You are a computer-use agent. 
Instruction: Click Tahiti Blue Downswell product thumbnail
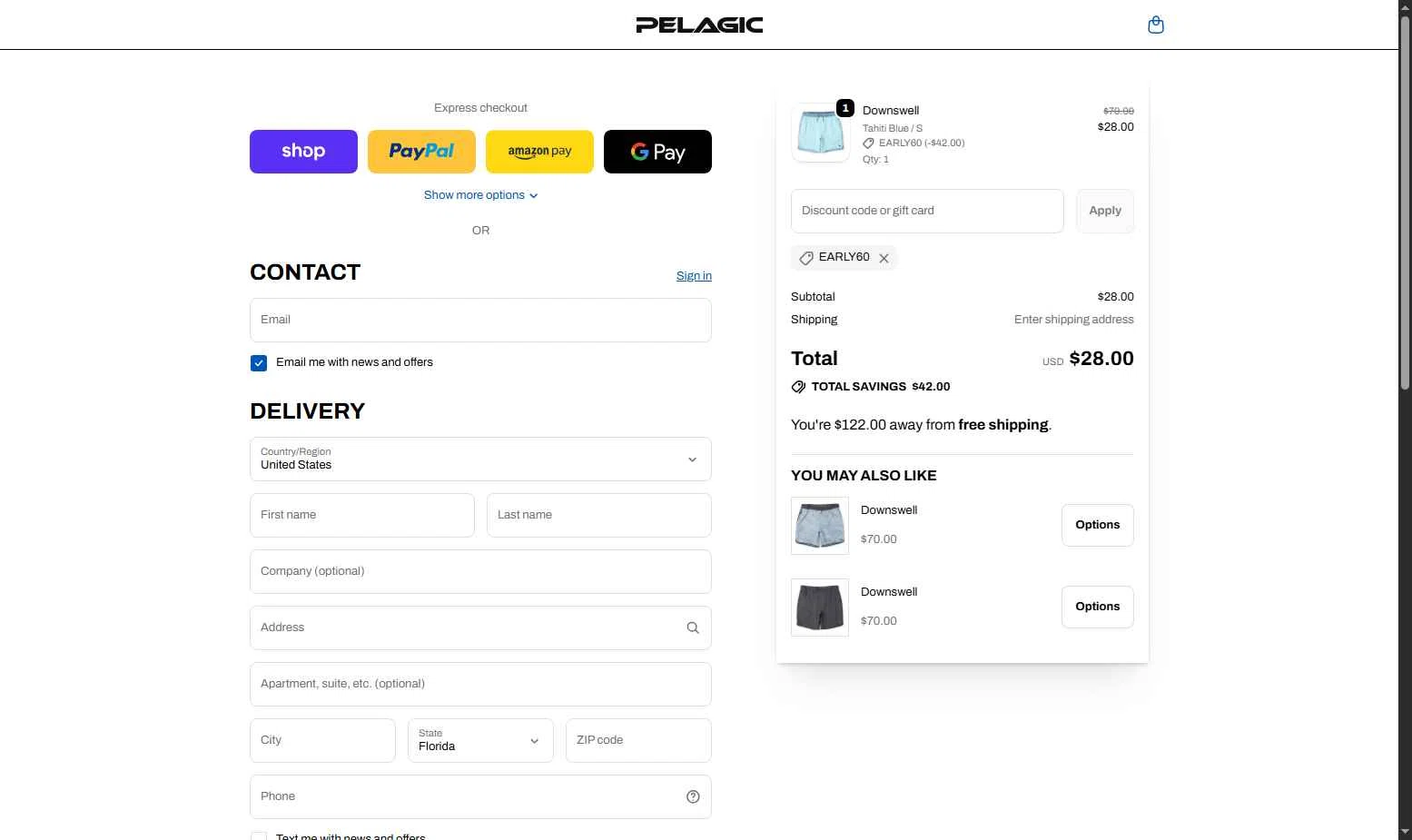(x=821, y=133)
